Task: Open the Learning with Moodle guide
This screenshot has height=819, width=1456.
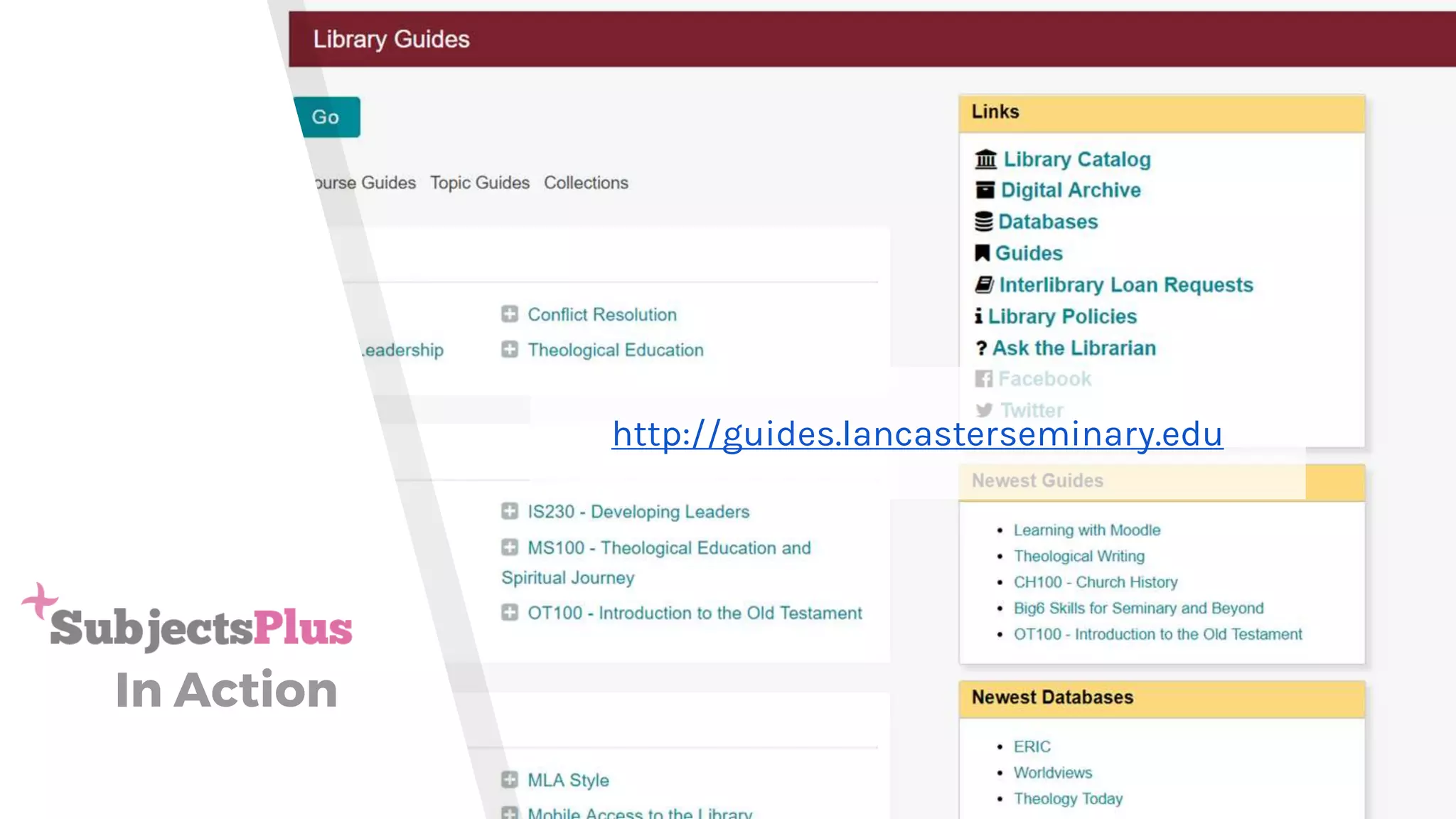Action: coord(1086,530)
